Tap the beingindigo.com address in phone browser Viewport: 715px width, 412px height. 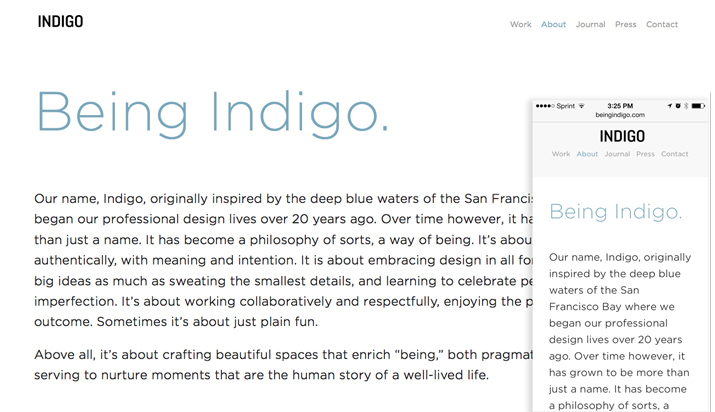pyautogui.click(x=620, y=115)
